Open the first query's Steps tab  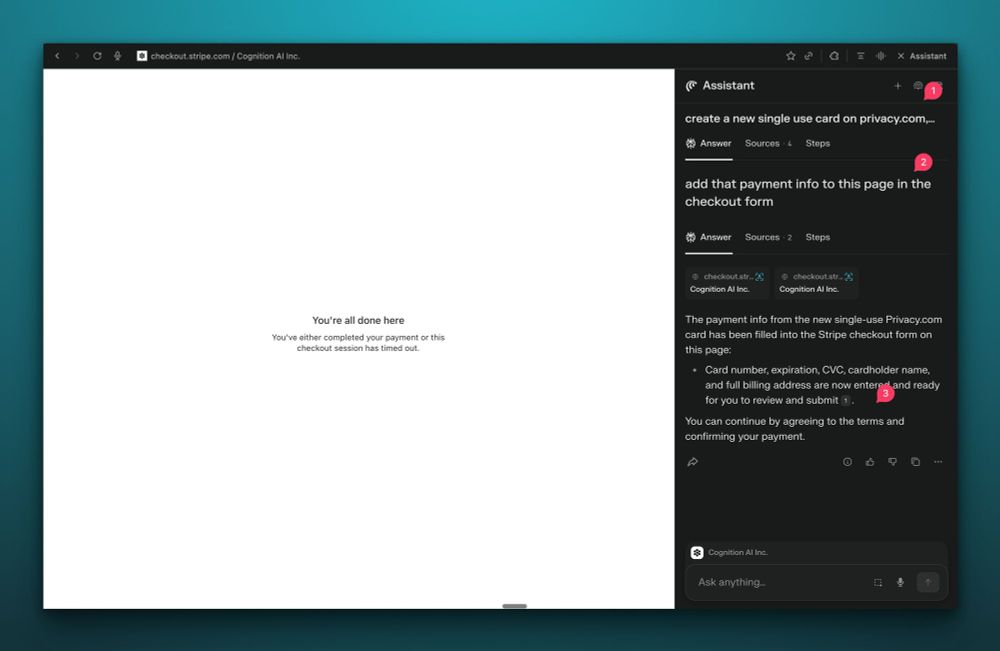click(x=818, y=143)
